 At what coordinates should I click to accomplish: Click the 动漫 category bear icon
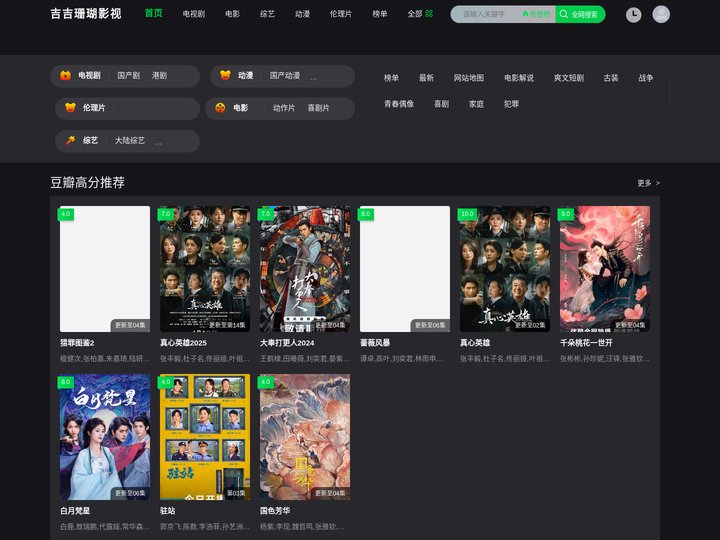225,75
